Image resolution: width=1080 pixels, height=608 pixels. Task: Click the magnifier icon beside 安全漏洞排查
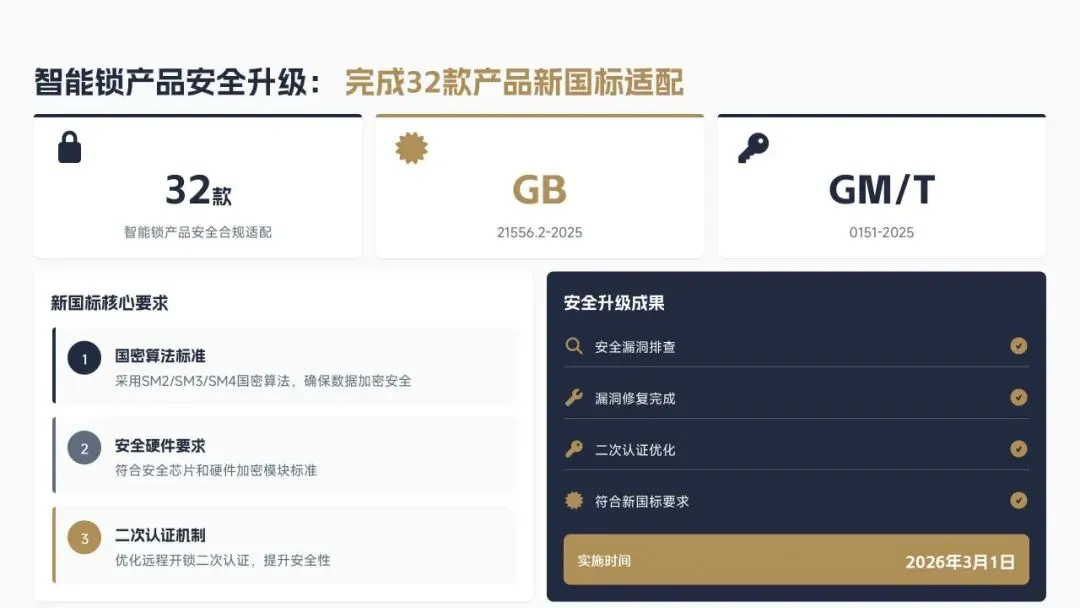[x=574, y=346]
